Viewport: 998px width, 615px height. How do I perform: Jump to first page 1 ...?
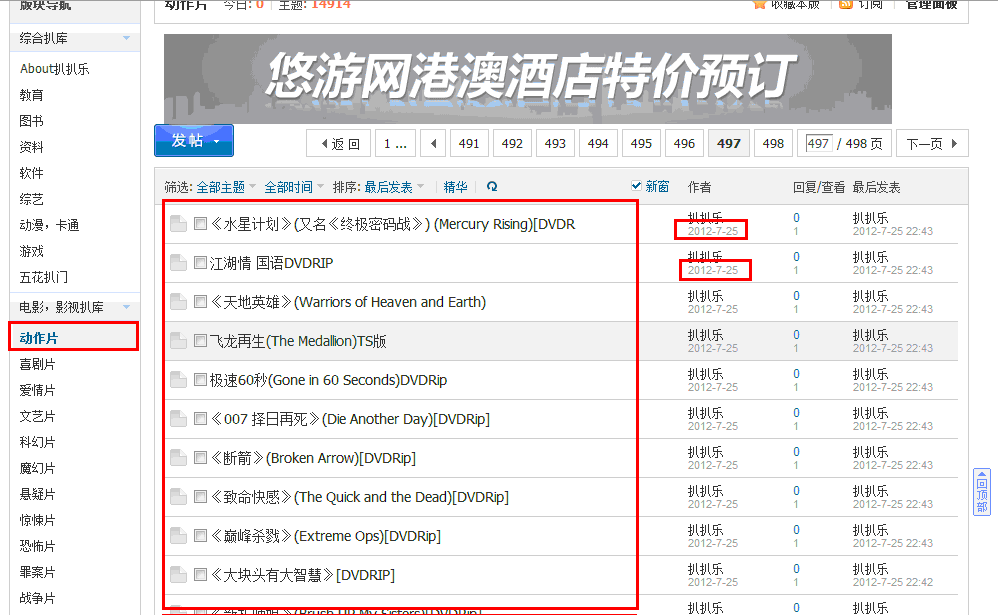pyautogui.click(x=395, y=143)
